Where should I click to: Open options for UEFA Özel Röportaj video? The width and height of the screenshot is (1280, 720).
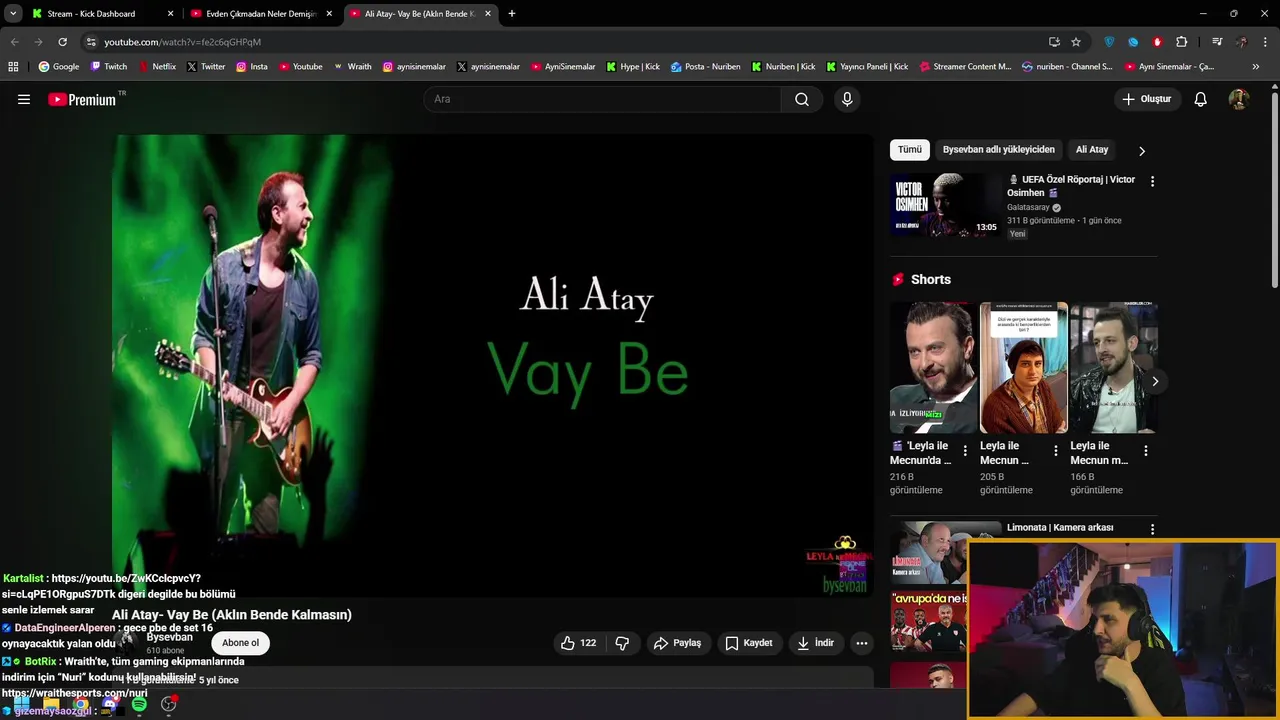(1152, 181)
